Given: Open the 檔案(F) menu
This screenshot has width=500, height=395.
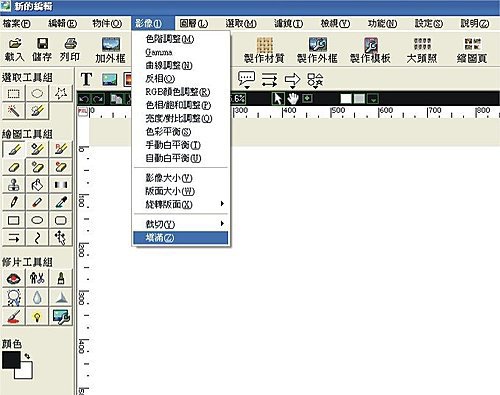Looking at the screenshot, I should click(16, 24).
